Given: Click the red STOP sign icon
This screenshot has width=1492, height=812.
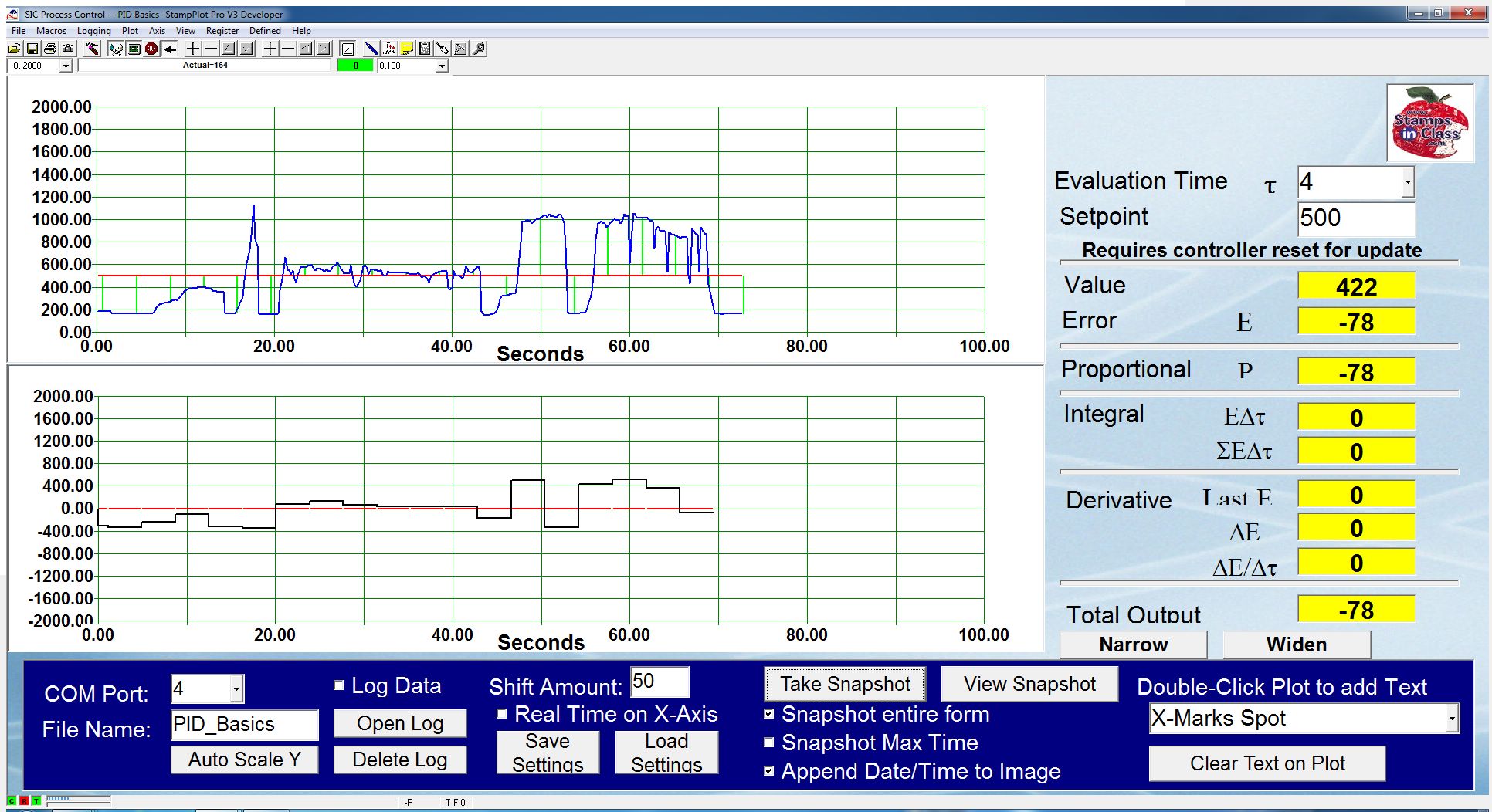Looking at the screenshot, I should (151, 49).
